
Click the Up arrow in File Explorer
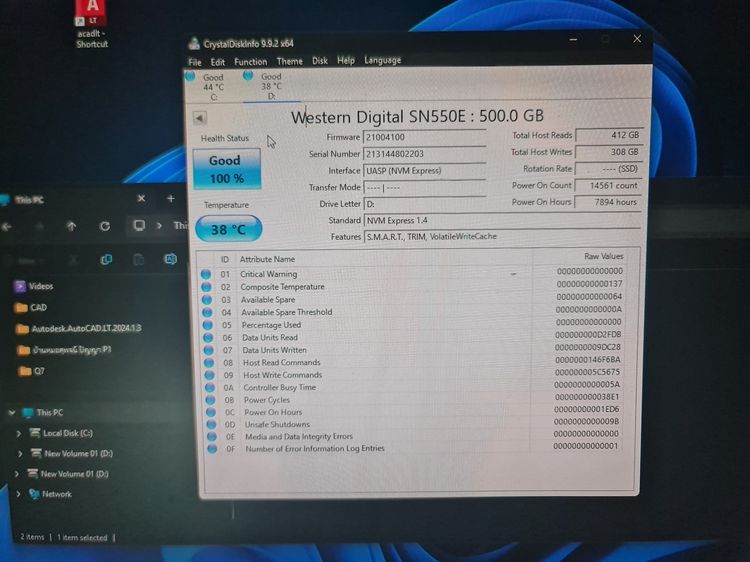click(72, 226)
